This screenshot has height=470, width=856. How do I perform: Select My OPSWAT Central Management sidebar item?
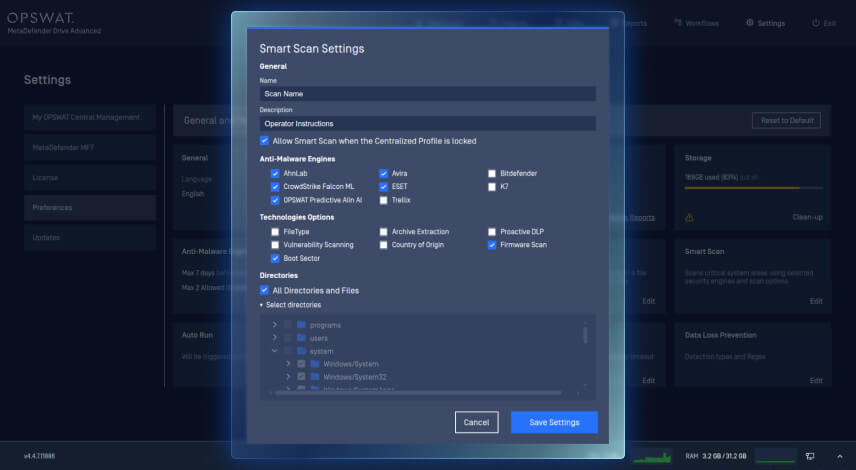click(x=90, y=117)
